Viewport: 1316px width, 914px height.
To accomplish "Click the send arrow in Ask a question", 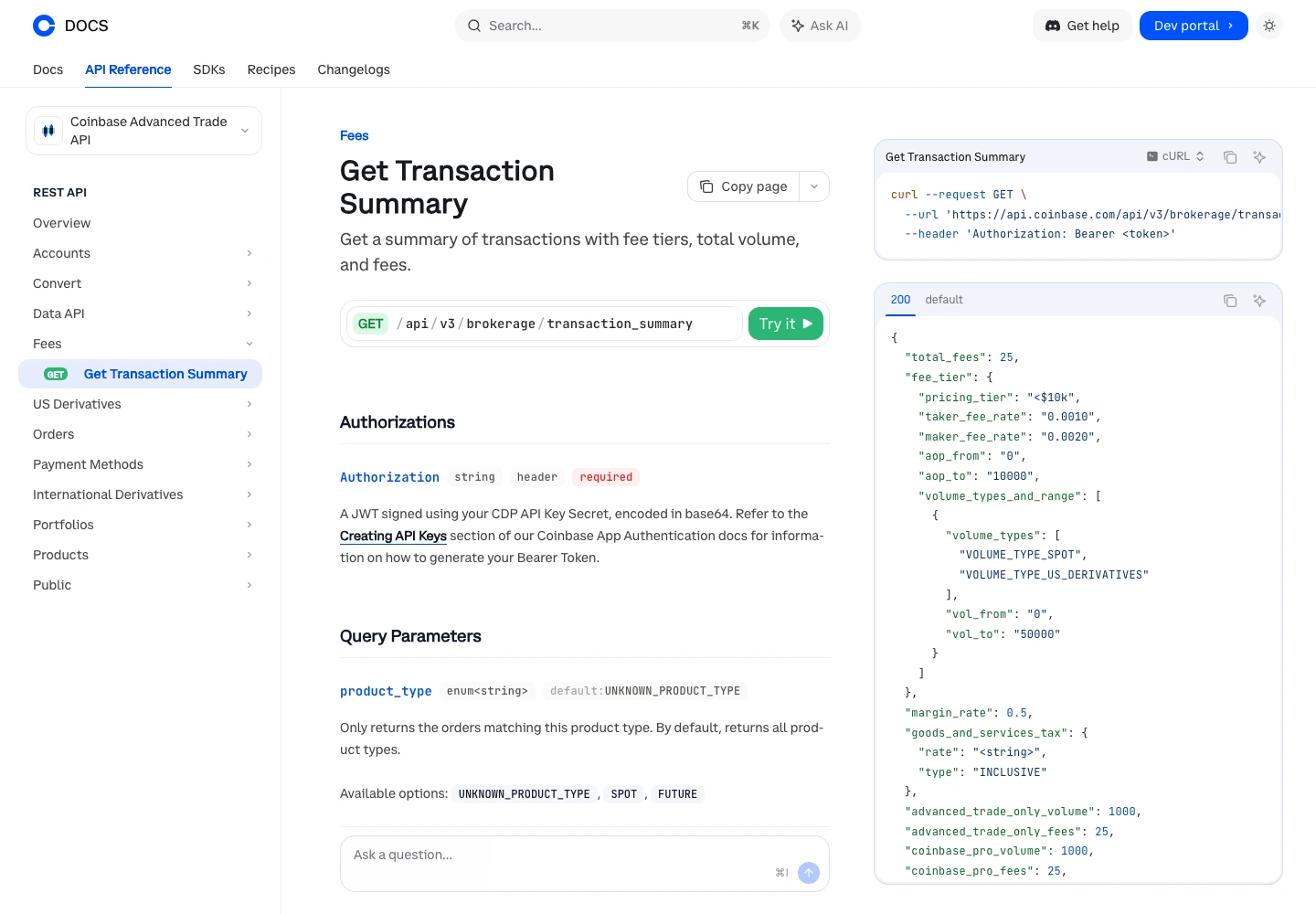I will point(809,873).
